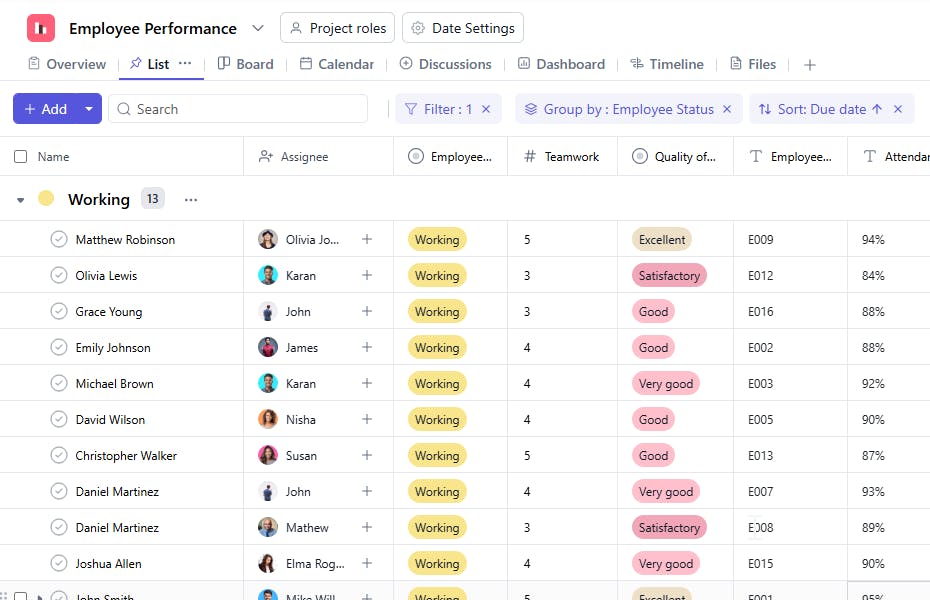Open Date Settings
Screen dimensions: 930x600
(462, 28)
